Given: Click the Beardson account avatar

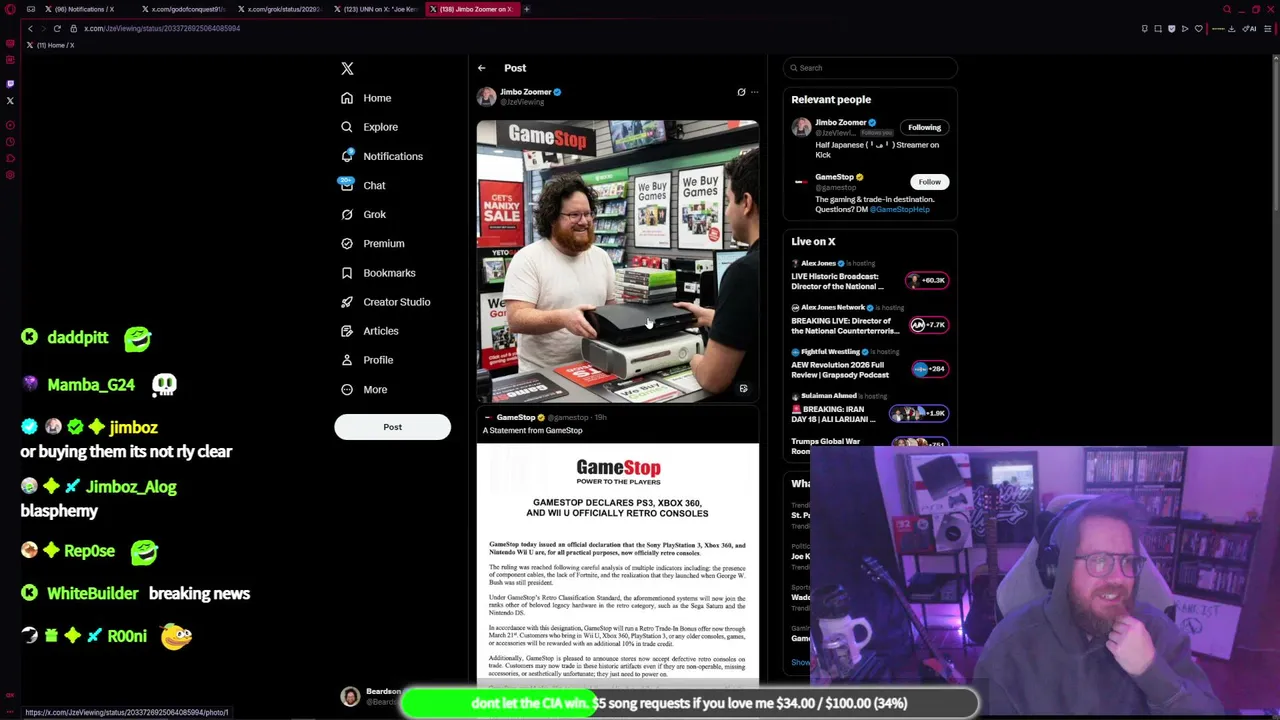Looking at the screenshot, I should tap(350, 697).
